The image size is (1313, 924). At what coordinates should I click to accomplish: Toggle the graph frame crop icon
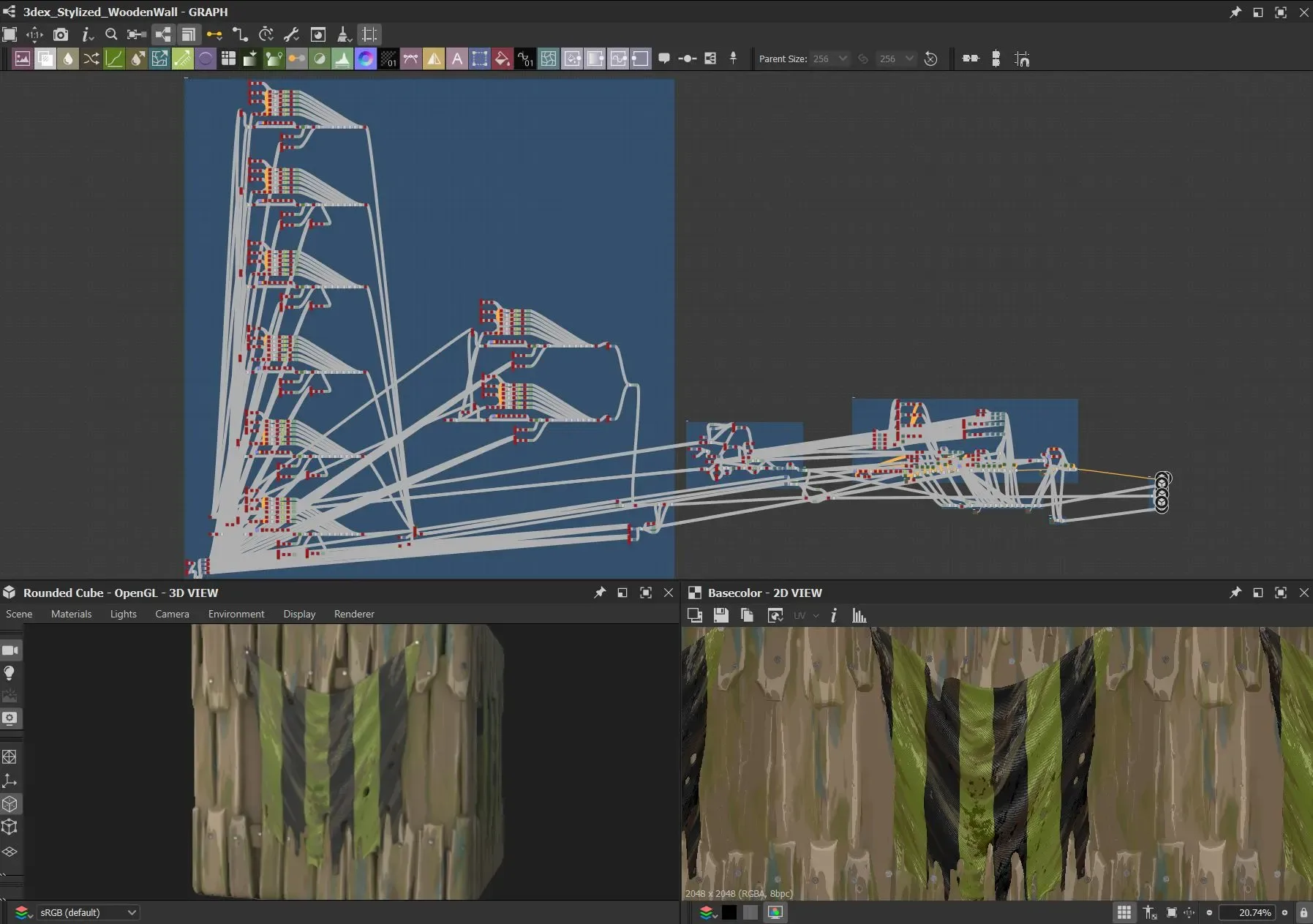[369, 34]
